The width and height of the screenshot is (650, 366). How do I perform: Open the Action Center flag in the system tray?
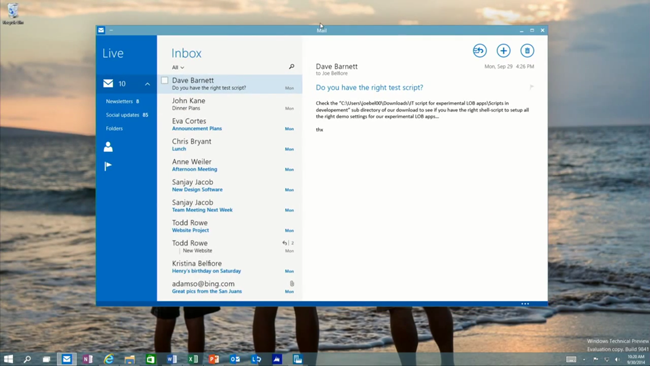pyautogui.click(x=595, y=359)
